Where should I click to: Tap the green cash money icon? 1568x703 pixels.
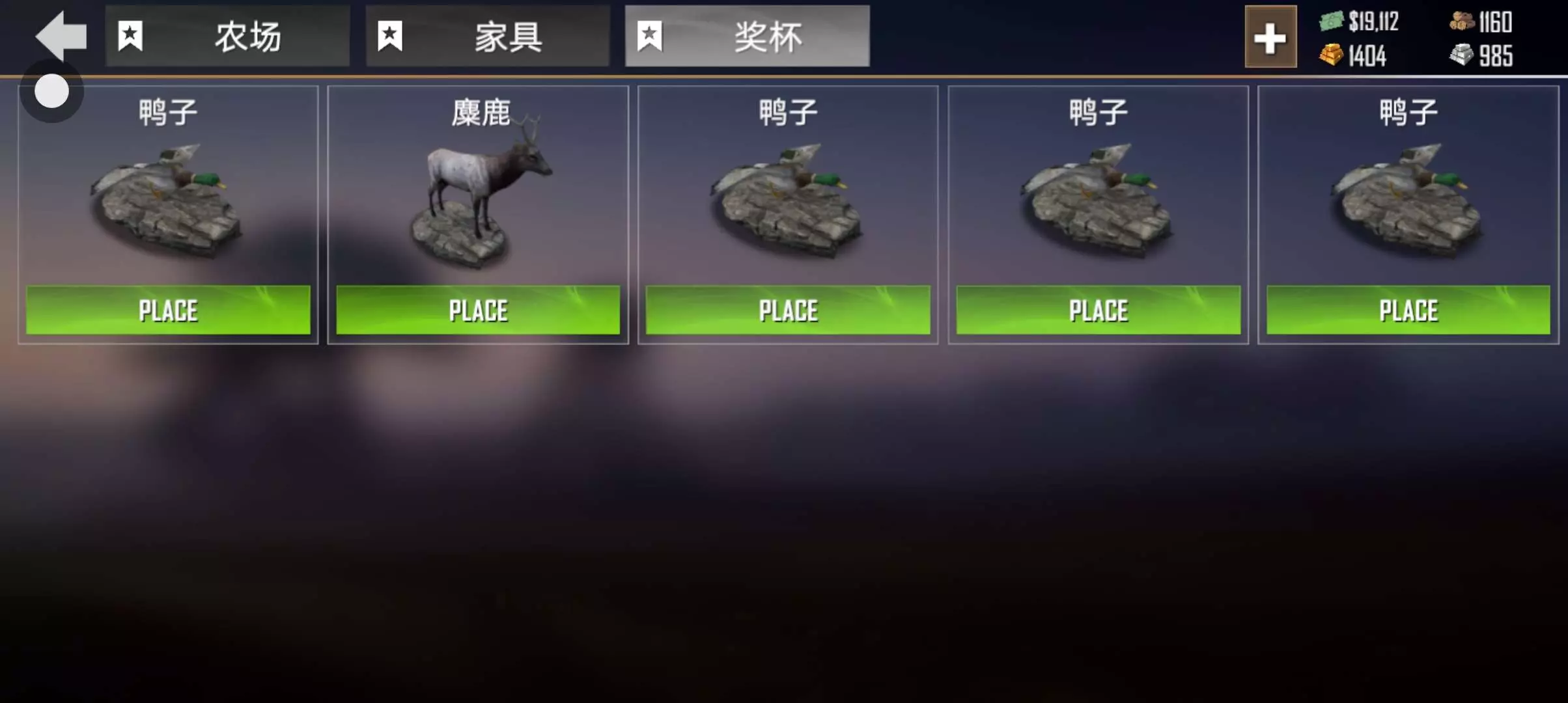tap(1331, 21)
